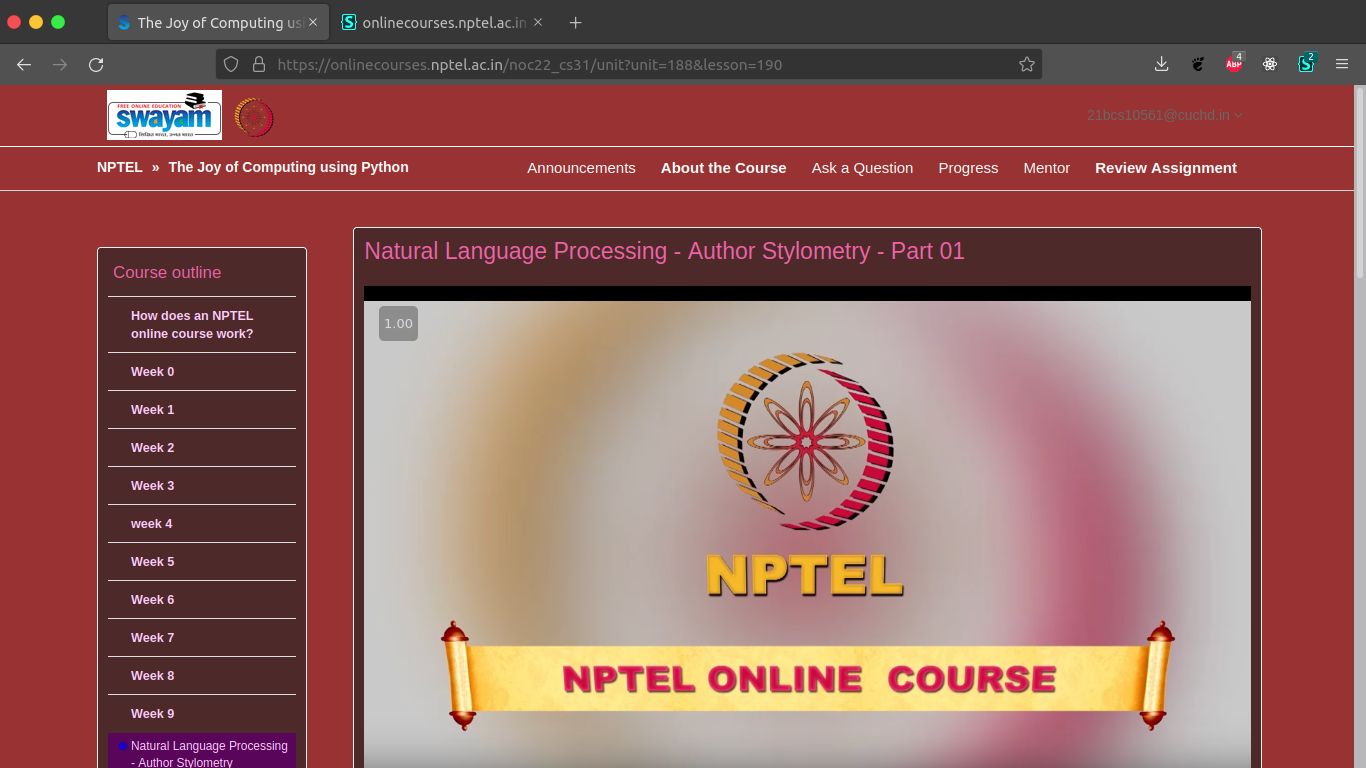
Task: Click the NPTEL round emblem logo in header
Action: pyautogui.click(x=254, y=117)
